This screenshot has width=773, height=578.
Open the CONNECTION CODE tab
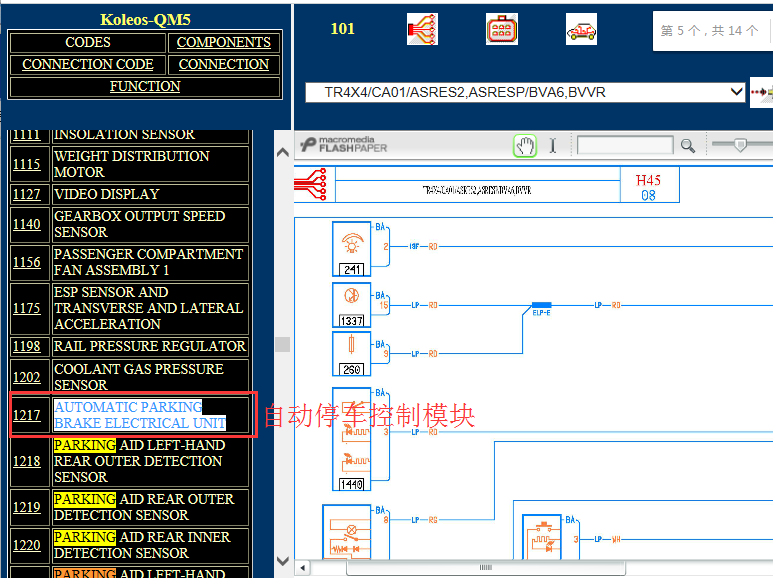[x=88, y=64]
